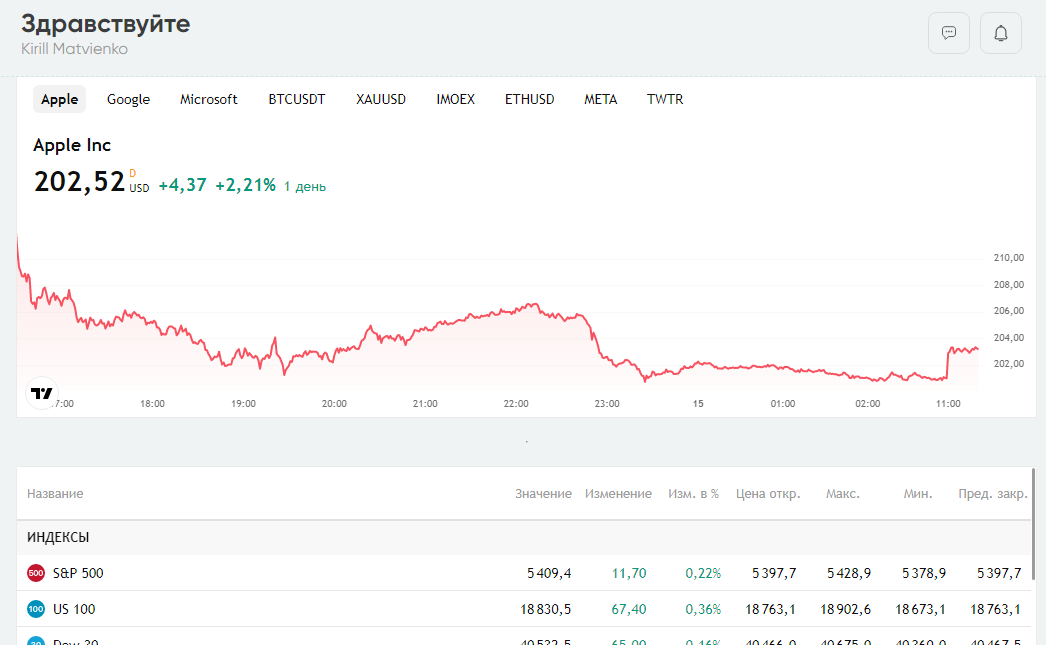
Task: Click the S&P 500 percent change 0,22%
Action: (703, 573)
